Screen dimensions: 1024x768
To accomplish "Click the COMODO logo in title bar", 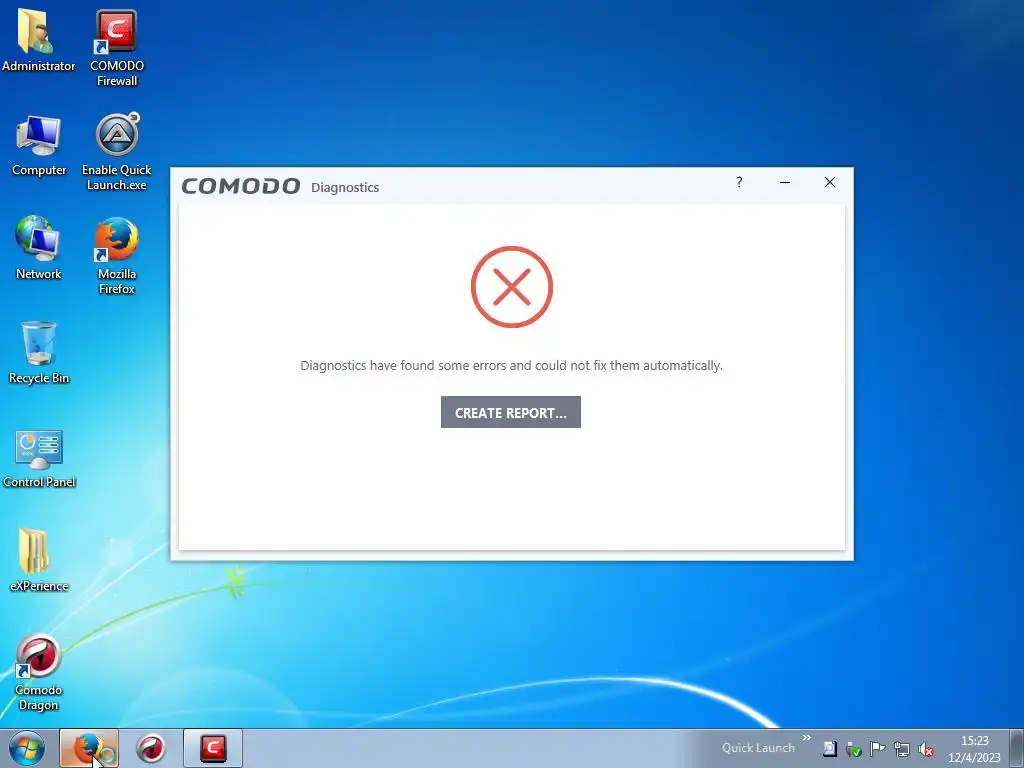I will (x=240, y=186).
